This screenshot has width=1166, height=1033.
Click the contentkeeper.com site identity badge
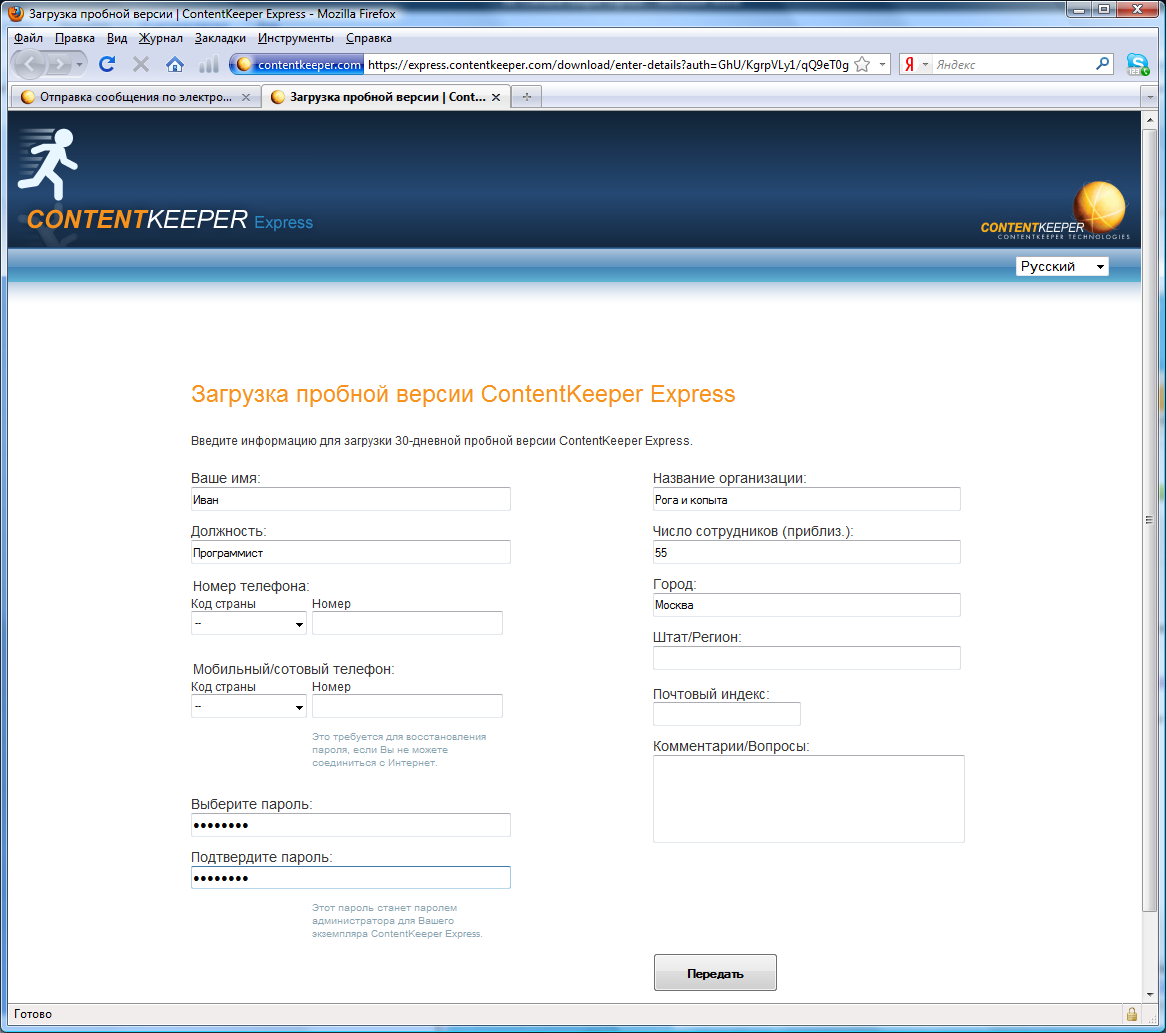pyautogui.click(x=297, y=65)
